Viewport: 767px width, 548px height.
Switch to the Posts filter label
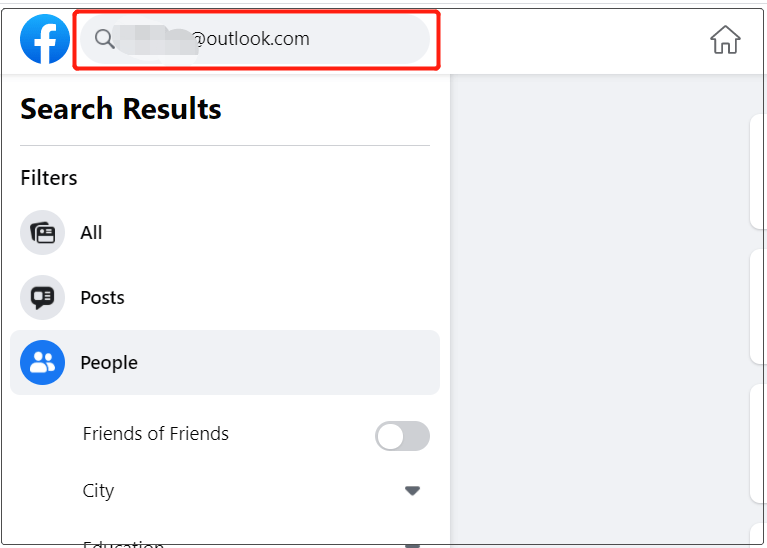pyautogui.click(x=102, y=297)
